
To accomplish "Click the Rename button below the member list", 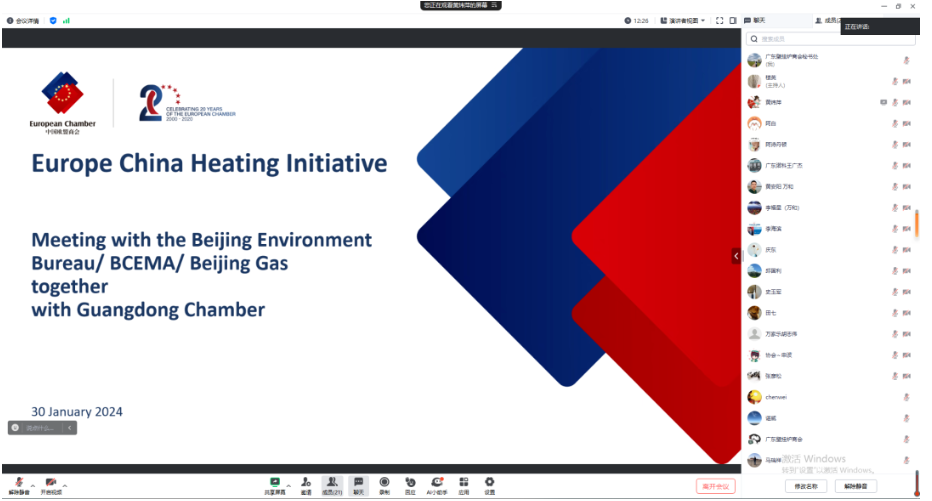I will [x=805, y=486].
